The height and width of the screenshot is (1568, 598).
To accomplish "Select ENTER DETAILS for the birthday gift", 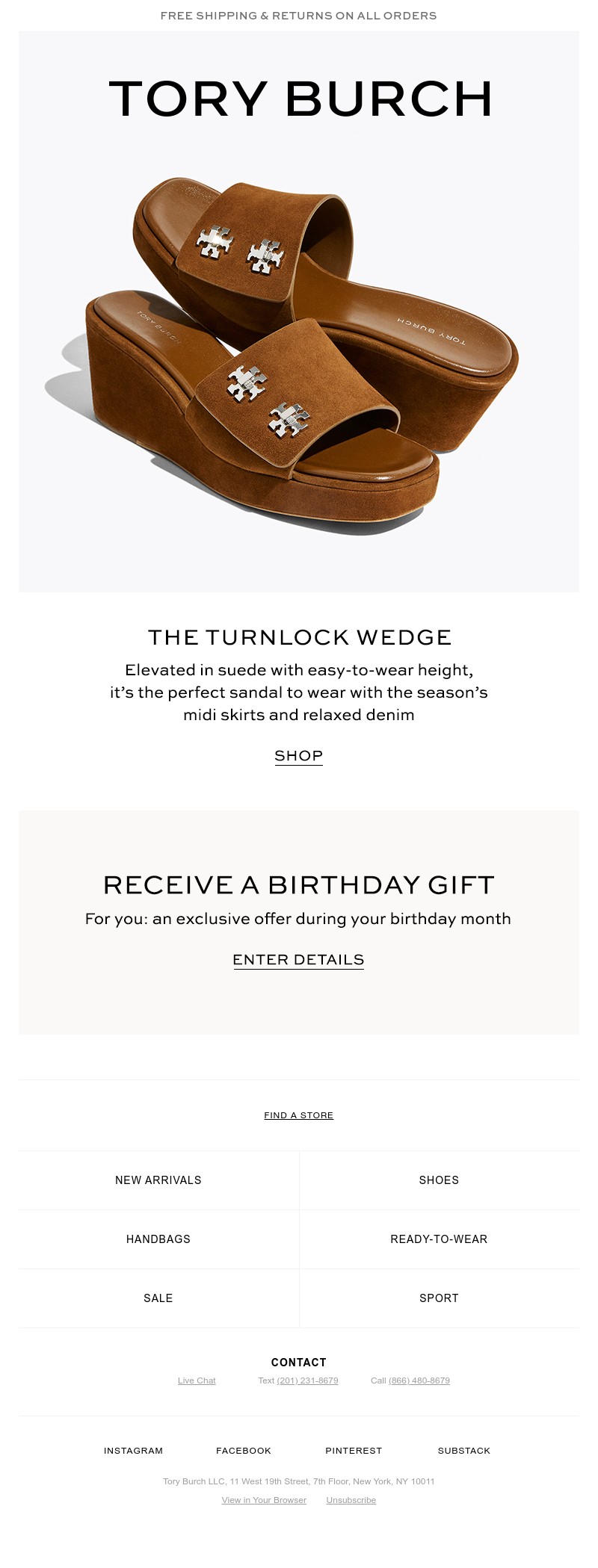I will coord(298,958).
